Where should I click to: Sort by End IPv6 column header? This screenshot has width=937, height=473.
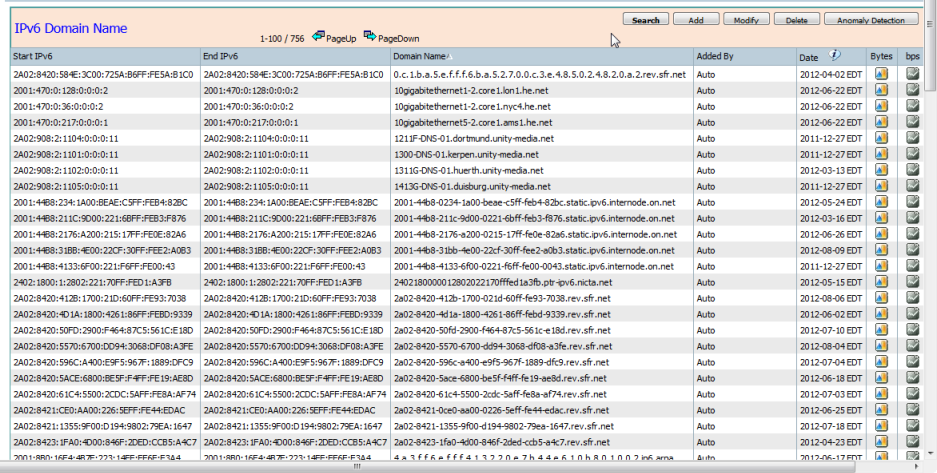(221, 57)
